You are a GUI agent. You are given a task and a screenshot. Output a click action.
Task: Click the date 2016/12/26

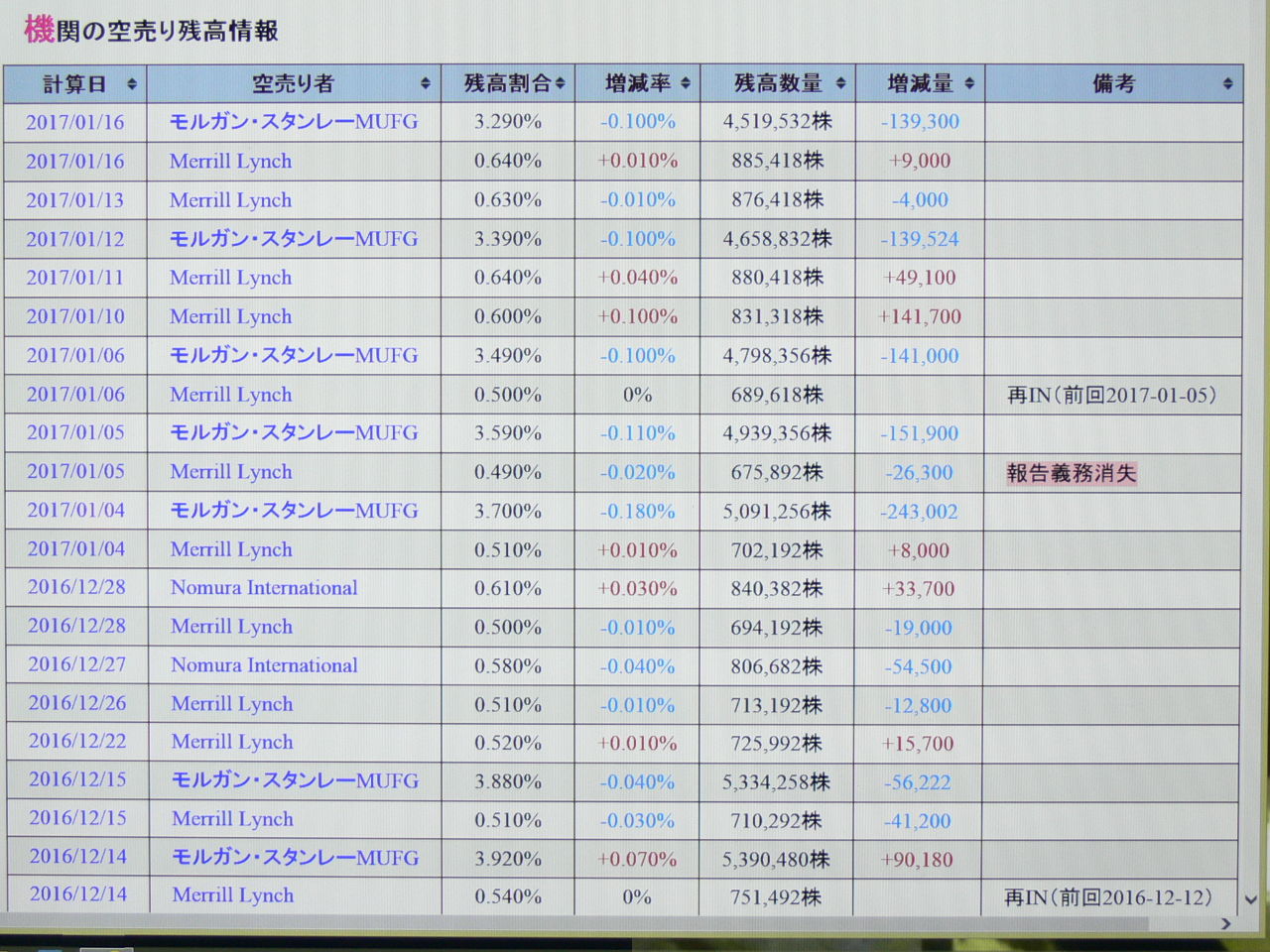point(77,704)
